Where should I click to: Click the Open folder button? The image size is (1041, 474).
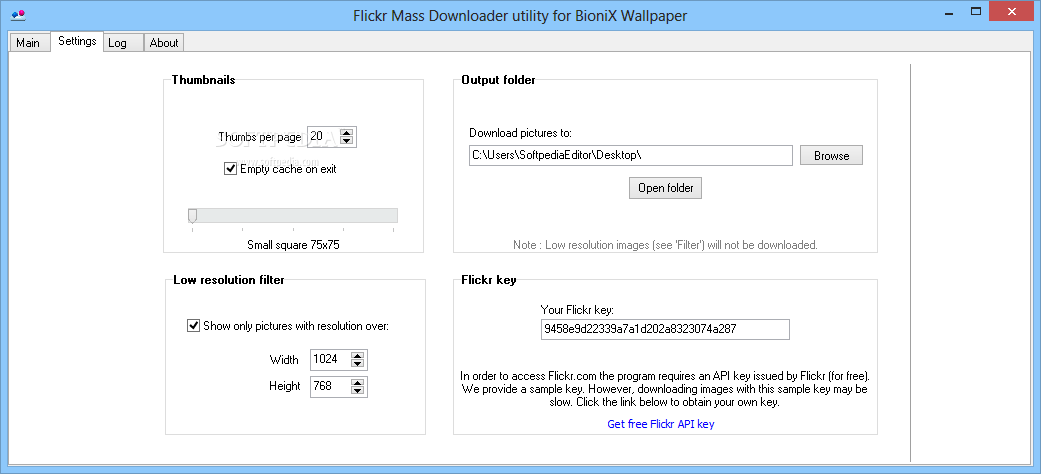[x=665, y=188]
